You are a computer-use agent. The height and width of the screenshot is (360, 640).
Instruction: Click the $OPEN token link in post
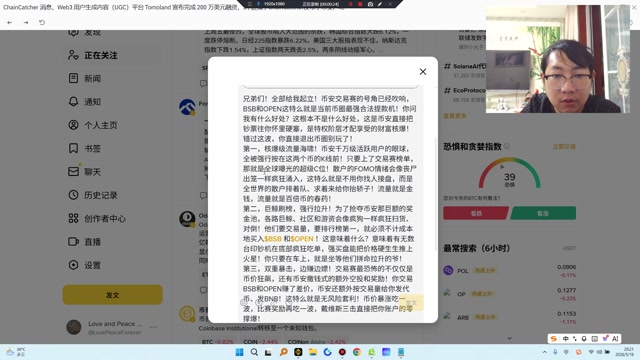pyautogui.click(x=302, y=239)
